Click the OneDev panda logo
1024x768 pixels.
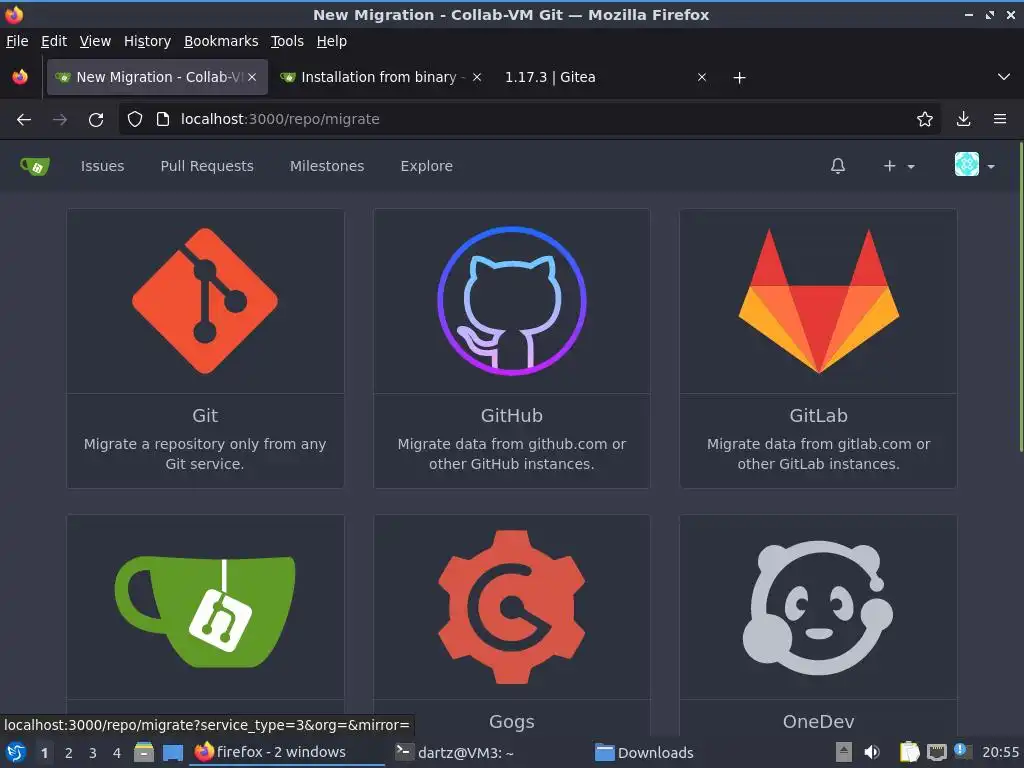[818, 607]
